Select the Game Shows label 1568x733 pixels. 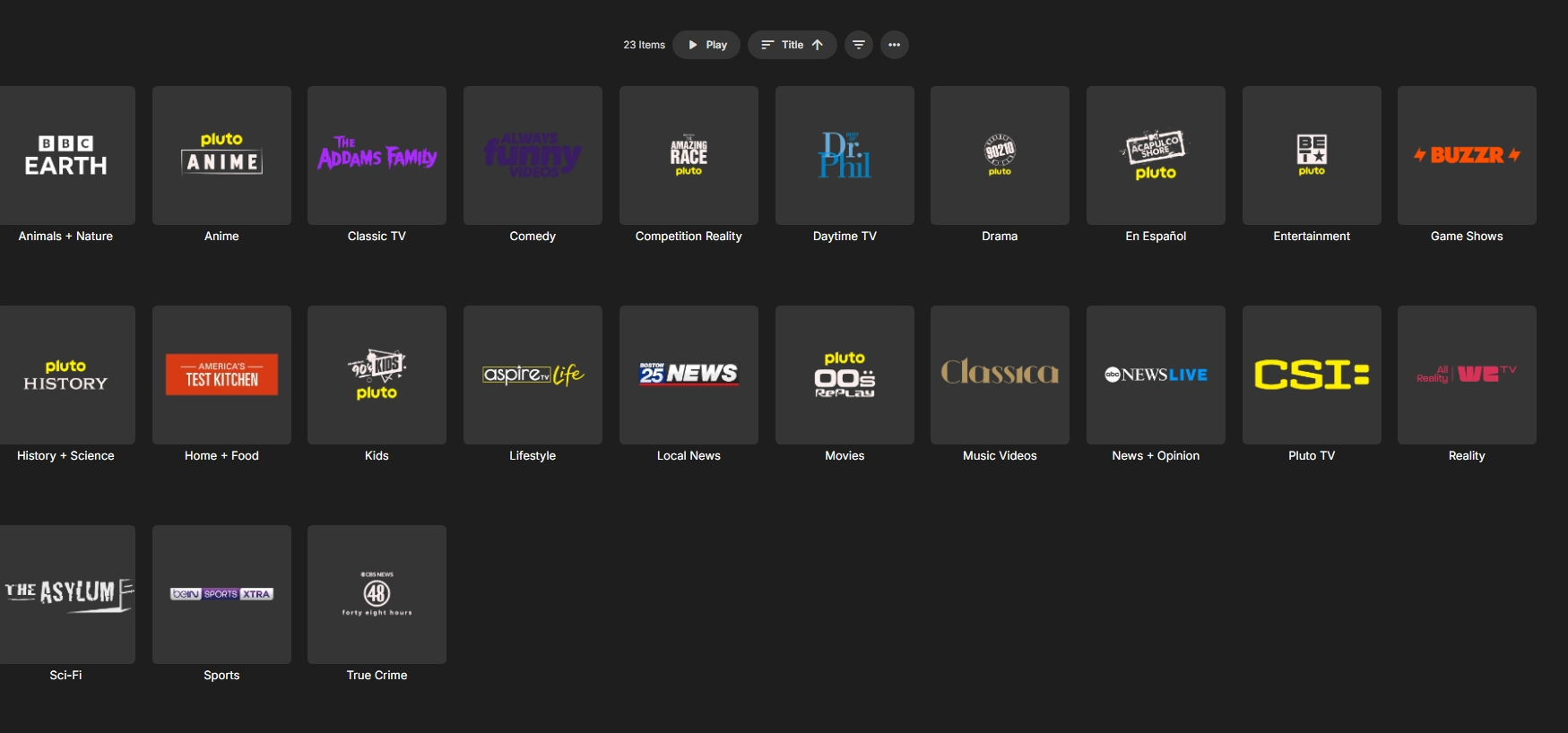pyautogui.click(x=1467, y=237)
